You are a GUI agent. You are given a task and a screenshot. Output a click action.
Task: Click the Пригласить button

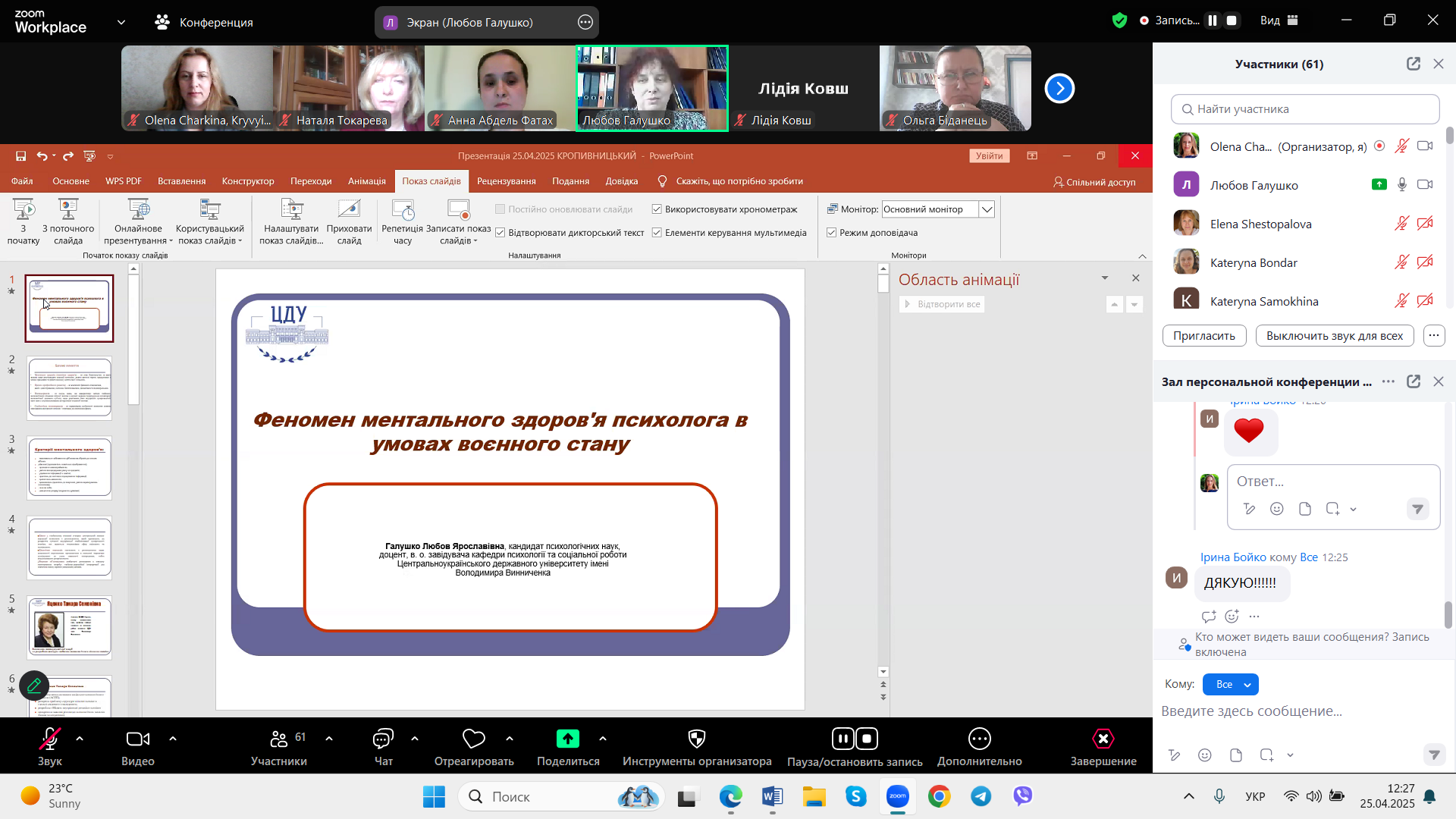(1203, 336)
